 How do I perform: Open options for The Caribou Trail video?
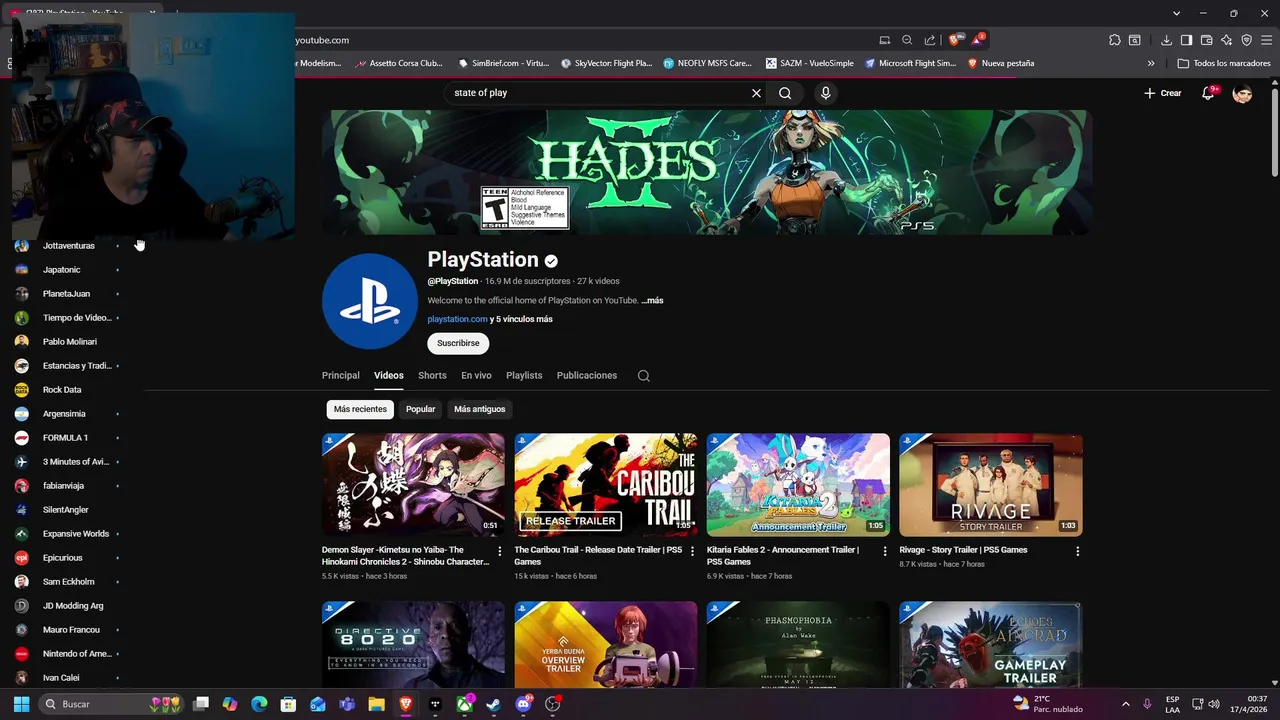[692, 551]
